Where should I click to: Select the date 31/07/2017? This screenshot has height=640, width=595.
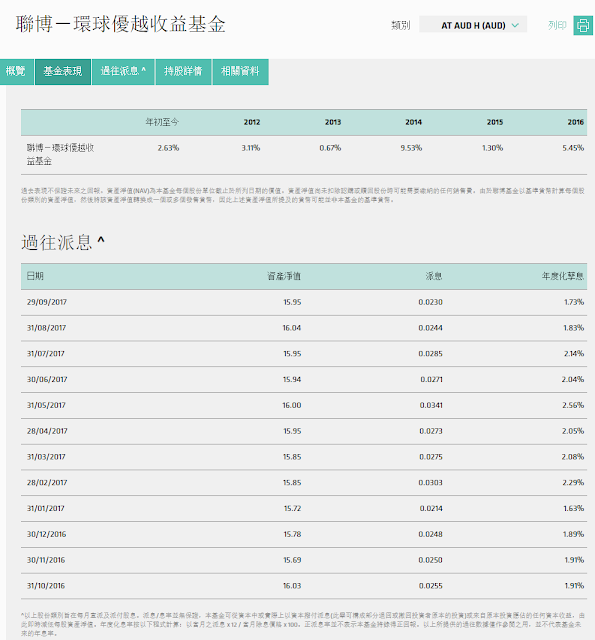point(46,353)
